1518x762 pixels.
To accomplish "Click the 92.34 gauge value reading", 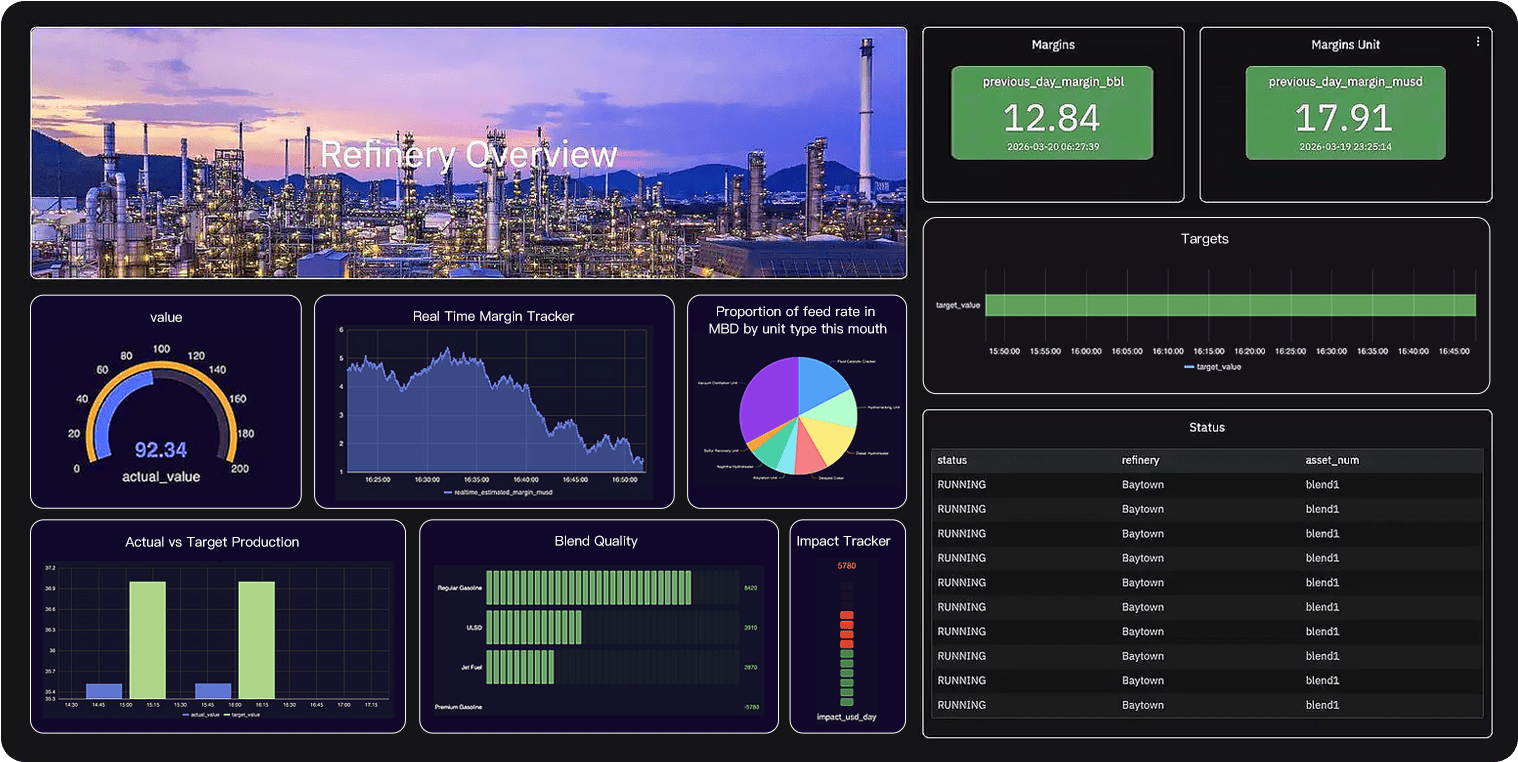I will click(x=161, y=450).
